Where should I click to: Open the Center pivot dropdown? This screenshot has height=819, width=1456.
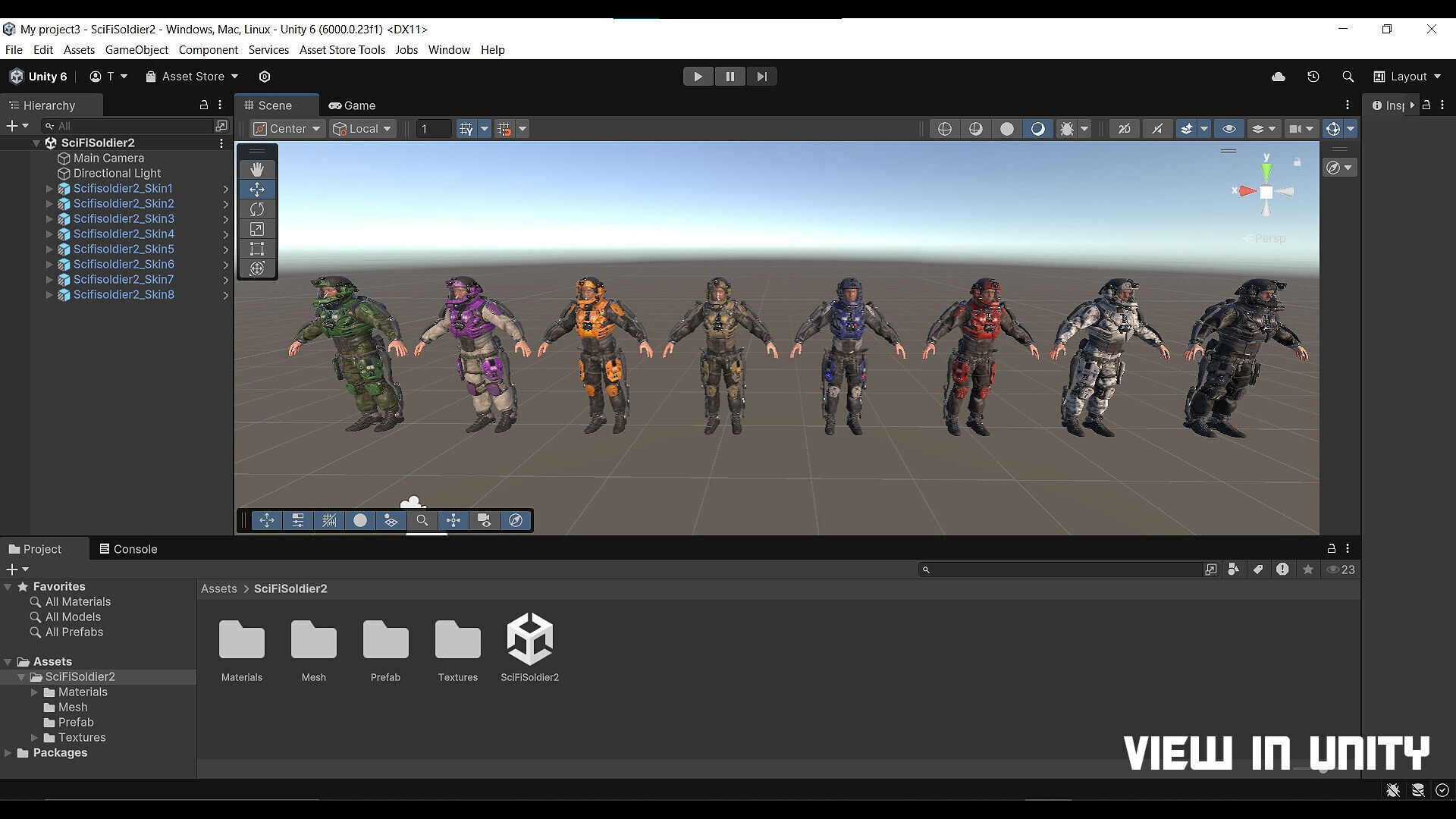pos(287,129)
